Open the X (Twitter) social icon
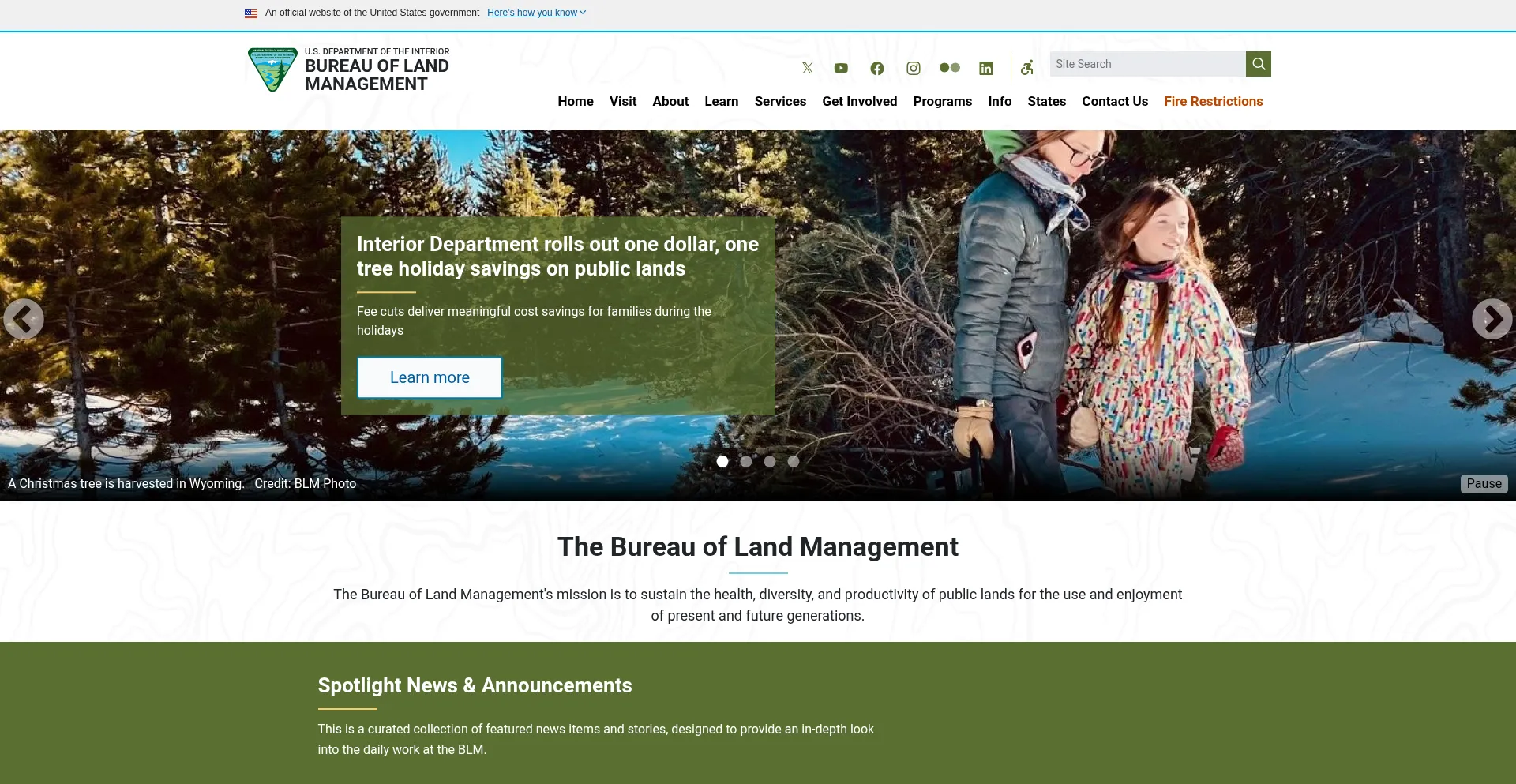This screenshot has height=784, width=1516. (x=807, y=68)
